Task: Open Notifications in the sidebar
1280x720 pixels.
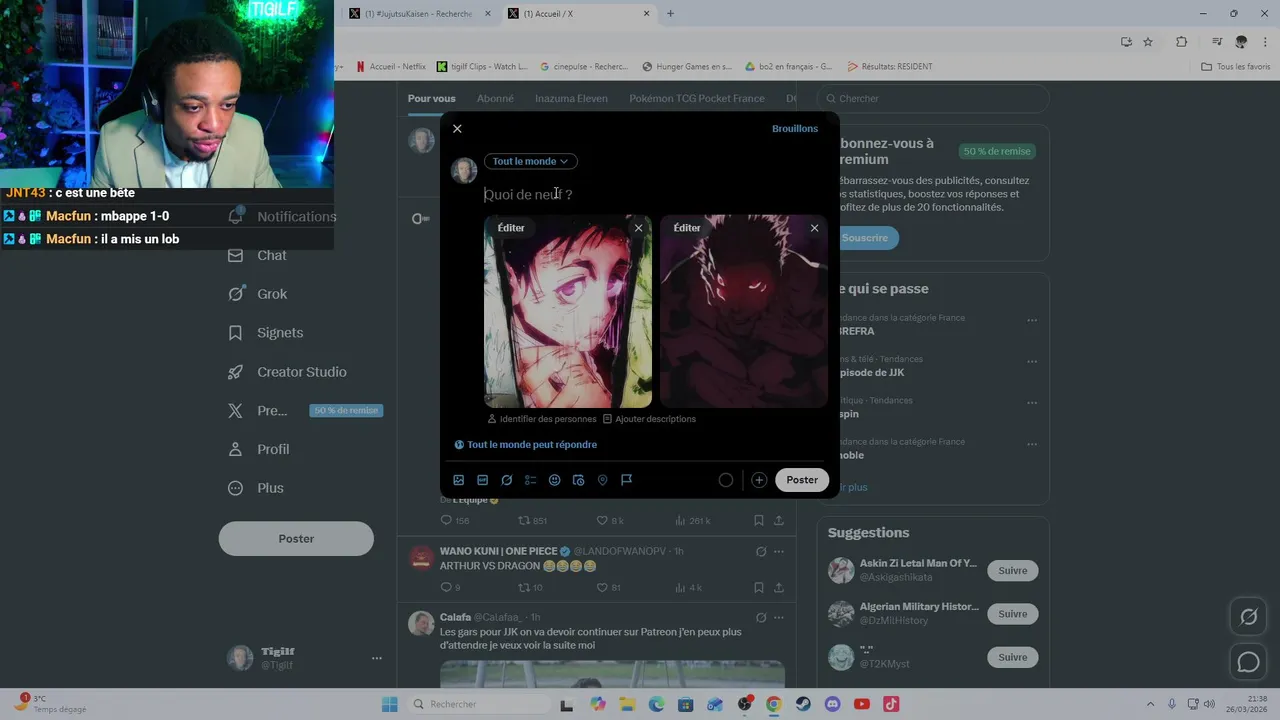Action: point(281,216)
